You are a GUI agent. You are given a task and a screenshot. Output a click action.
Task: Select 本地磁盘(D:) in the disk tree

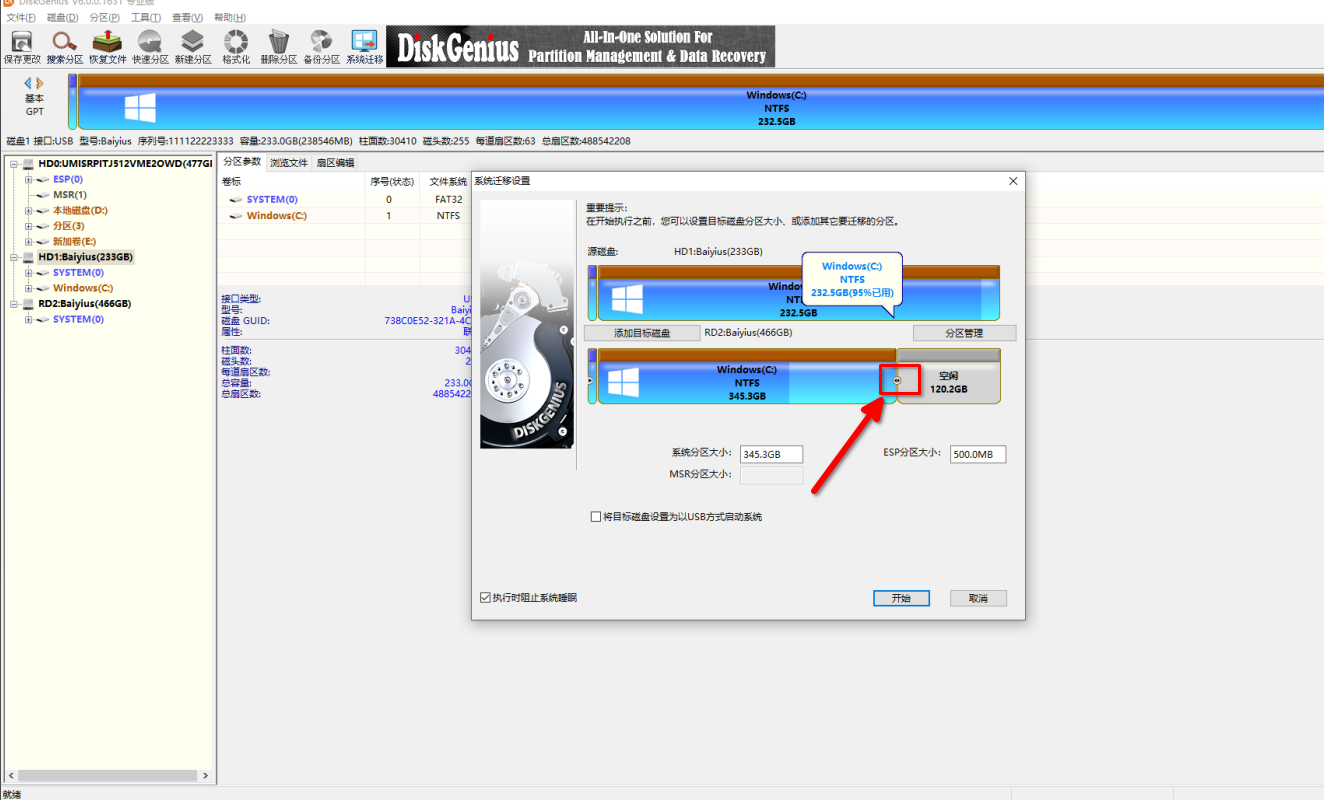tap(80, 211)
